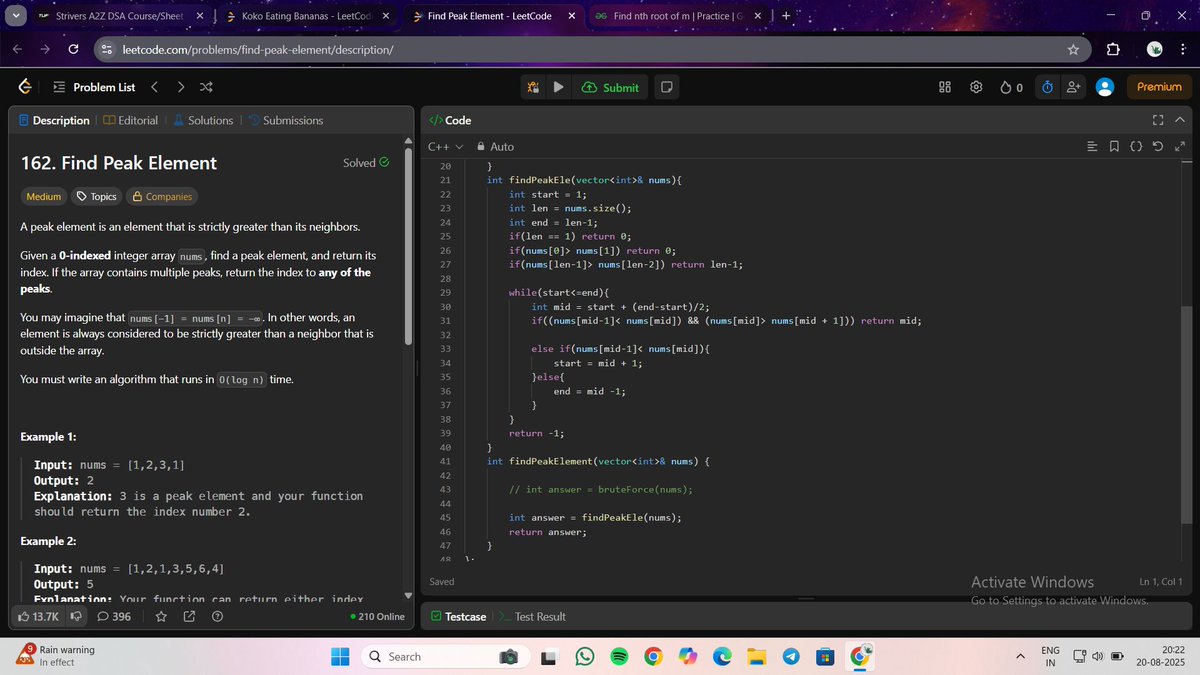Reload the page
The height and width of the screenshot is (675, 1200).
(x=74, y=49)
